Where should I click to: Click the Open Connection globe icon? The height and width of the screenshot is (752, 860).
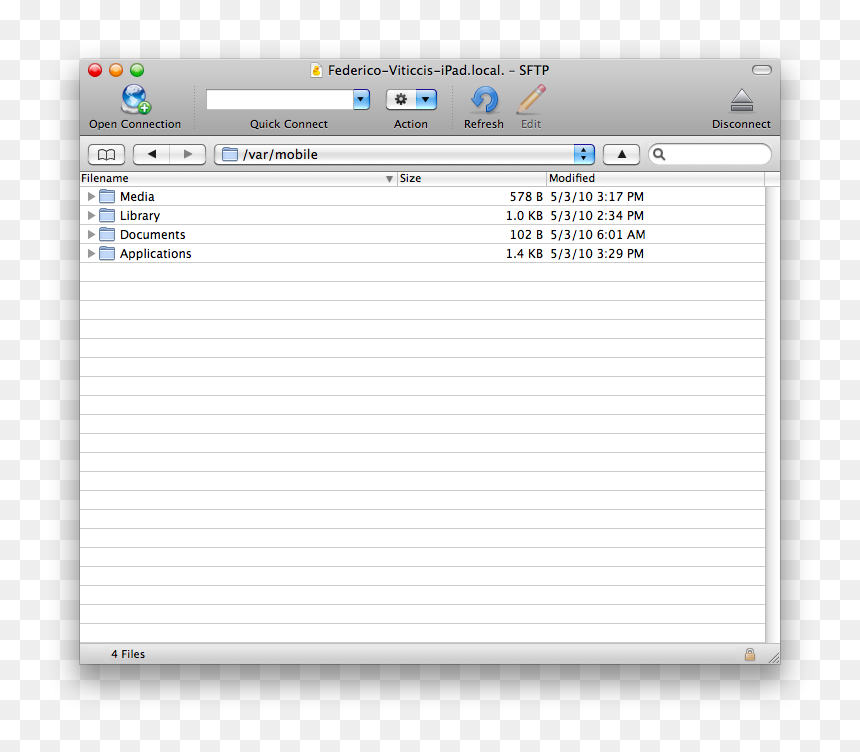pyautogui.click(x=136, y=99)
